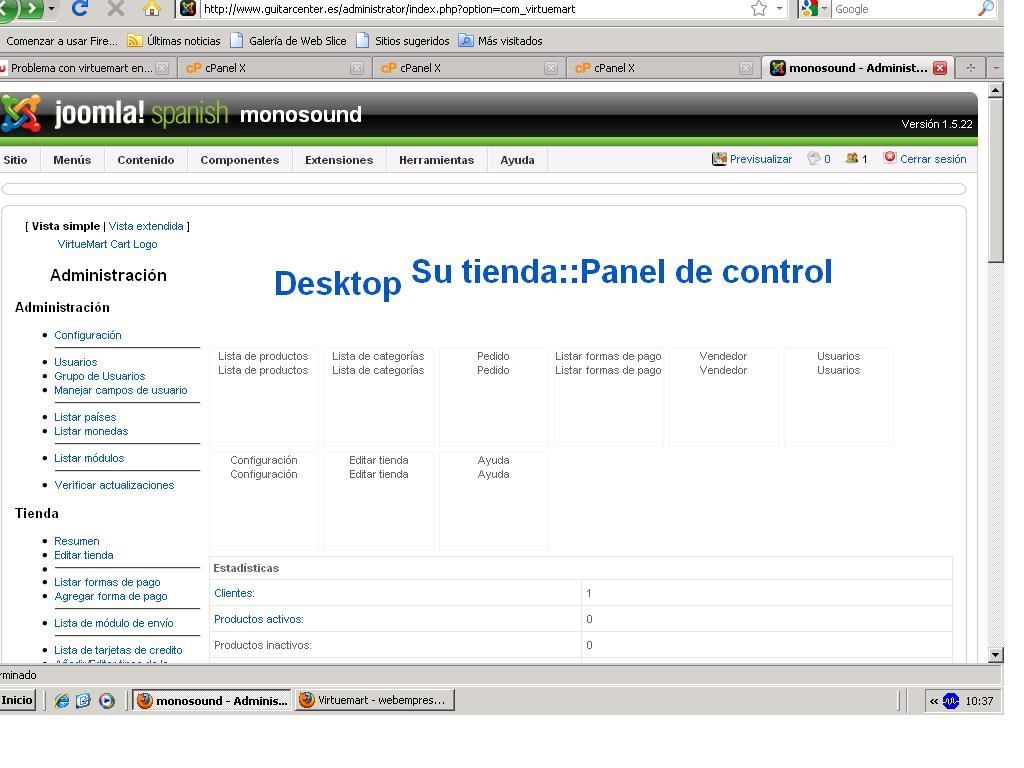The image size is (1024, 768).
Task: Open a new tab with plus button
Action: tap(970, 68)
